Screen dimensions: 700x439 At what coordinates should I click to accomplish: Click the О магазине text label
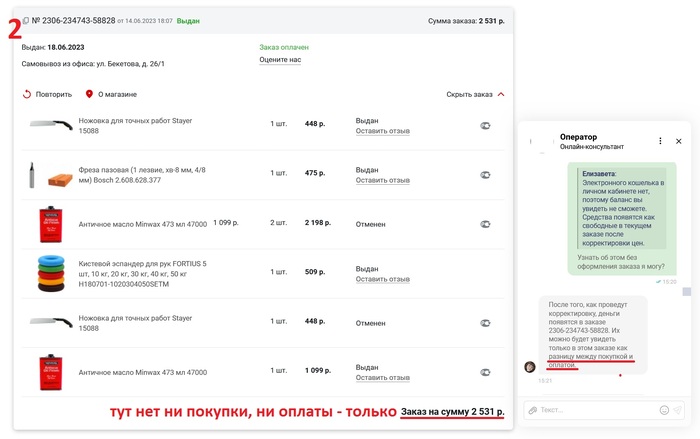click(x=117, y=94)
